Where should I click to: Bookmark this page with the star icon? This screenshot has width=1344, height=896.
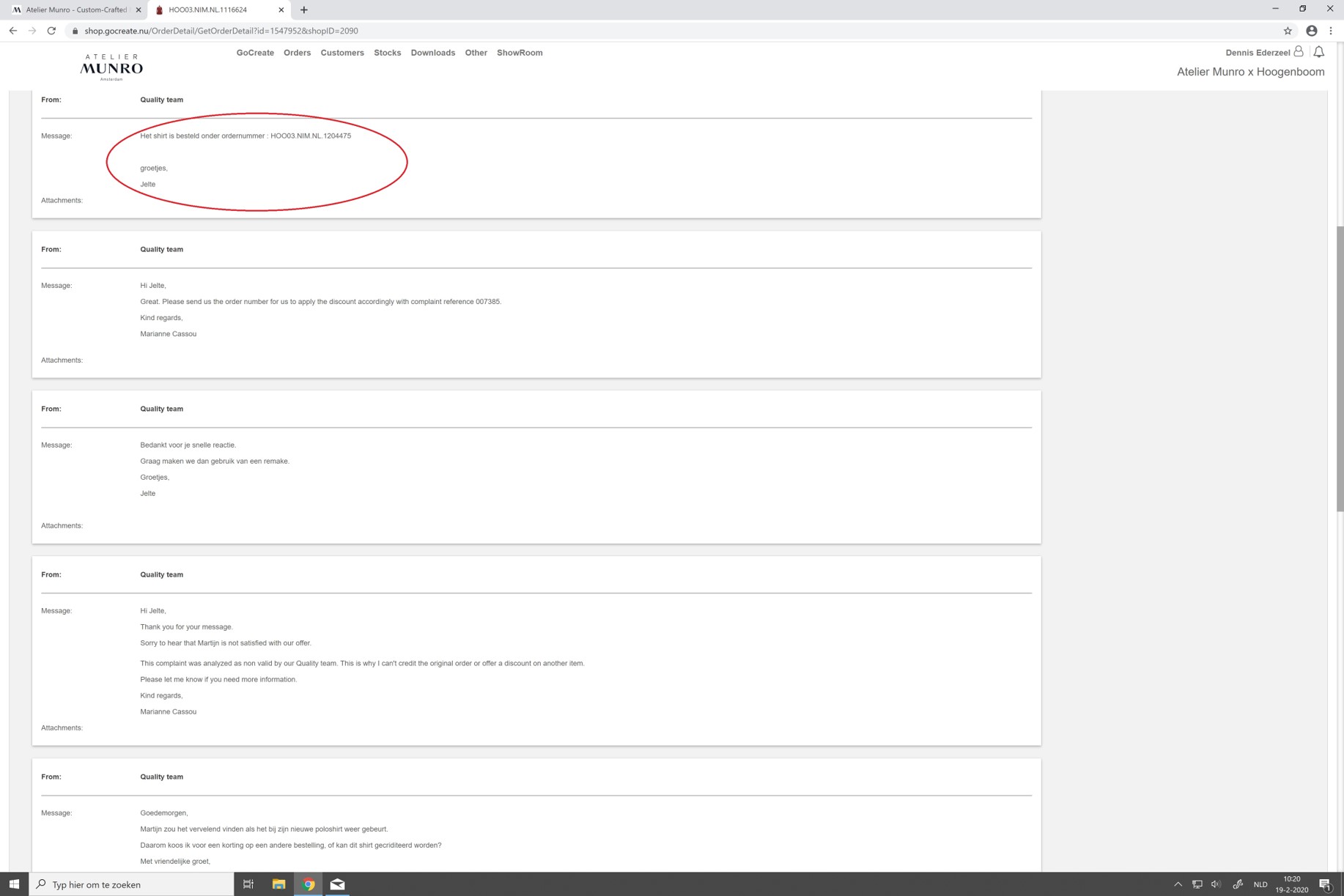click(1288, 31)
